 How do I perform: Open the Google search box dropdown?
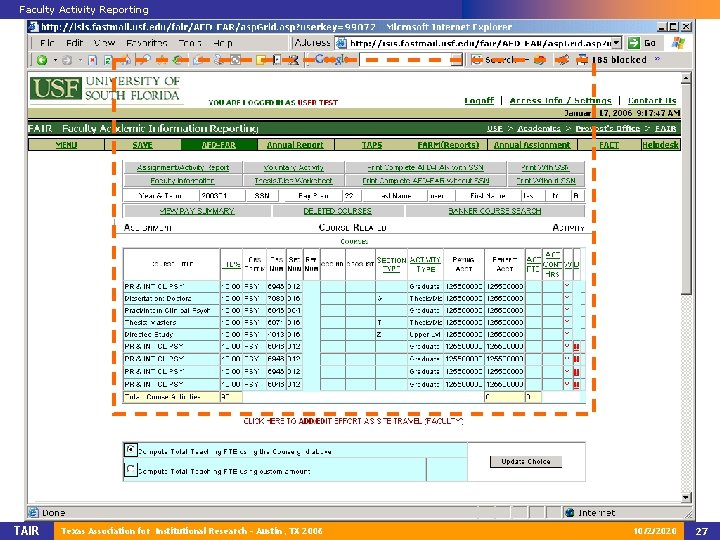[x=456, y=60]
